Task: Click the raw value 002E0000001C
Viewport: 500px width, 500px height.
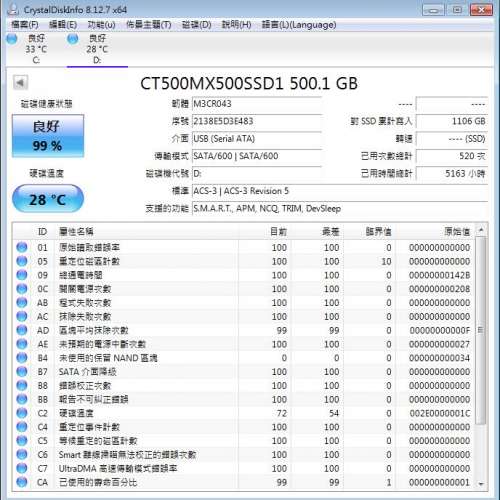Action: (440, 413)
